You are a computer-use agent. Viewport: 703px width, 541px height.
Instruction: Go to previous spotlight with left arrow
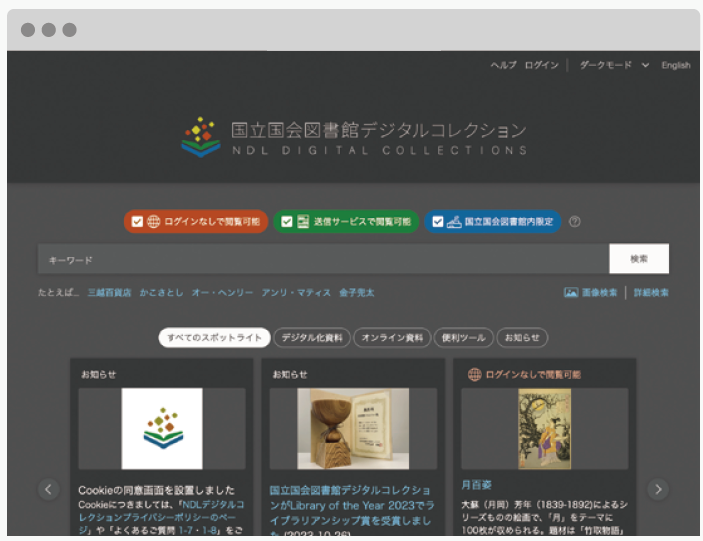48,489
